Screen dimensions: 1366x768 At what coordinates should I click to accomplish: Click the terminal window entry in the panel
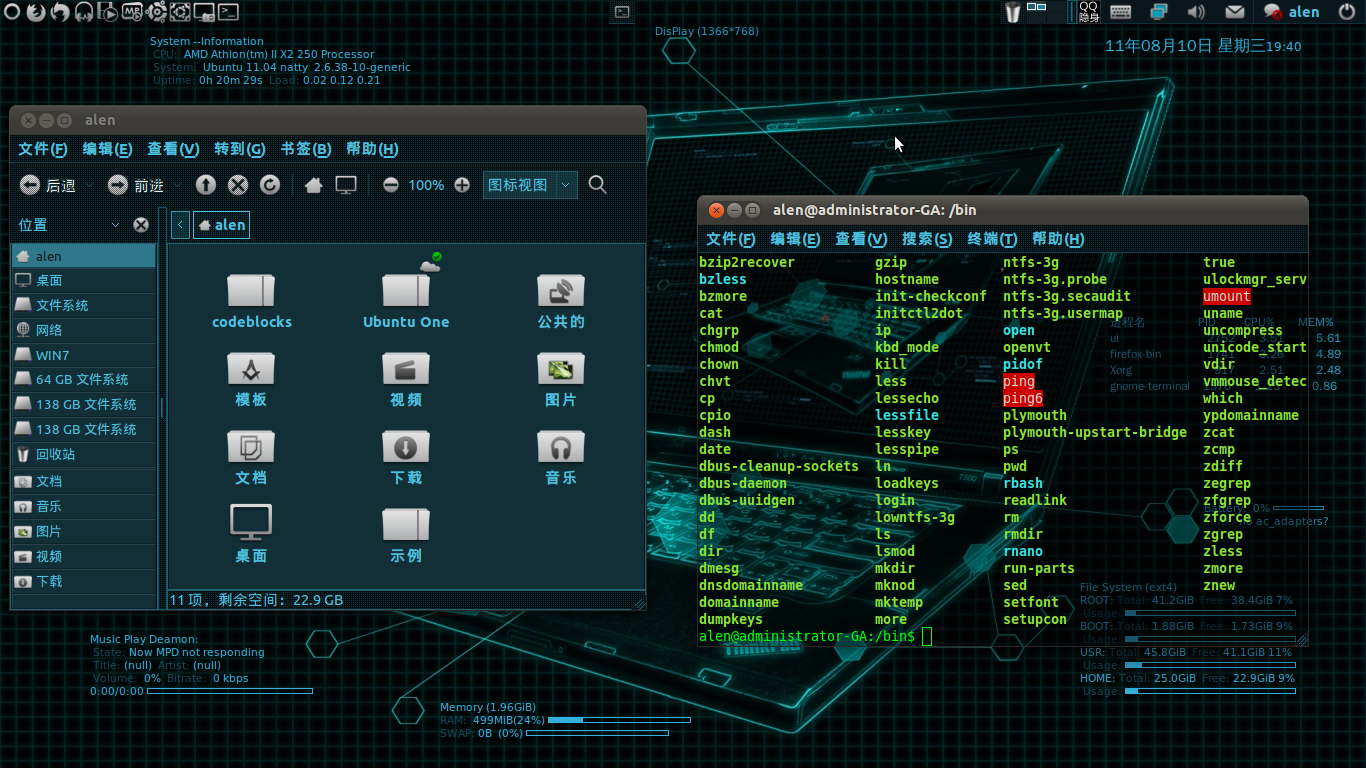pyautogui.click(x=622, y=12)
